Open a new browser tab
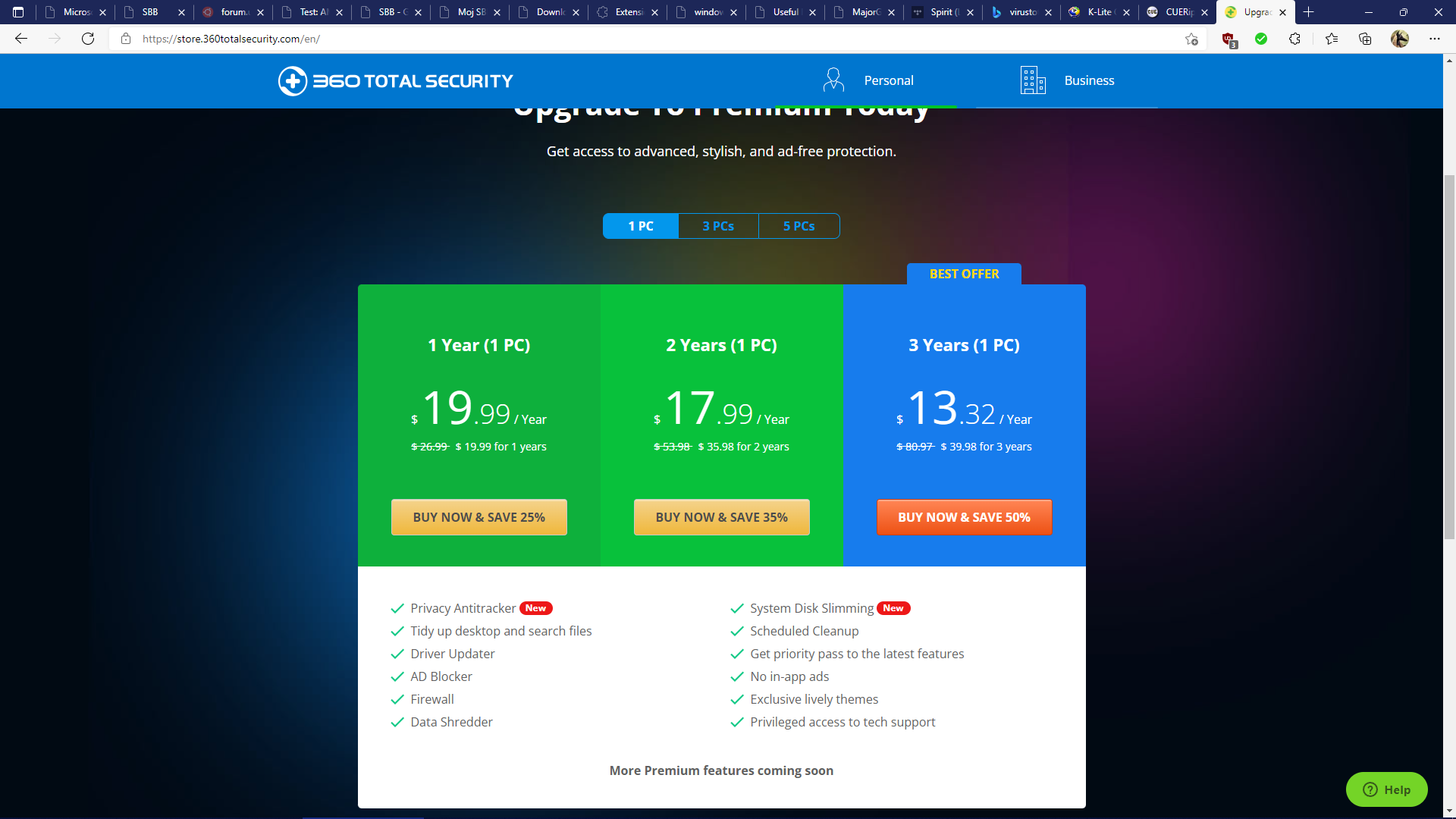This screenshot has width=1456, height=819. click(x=1308, y=12)
